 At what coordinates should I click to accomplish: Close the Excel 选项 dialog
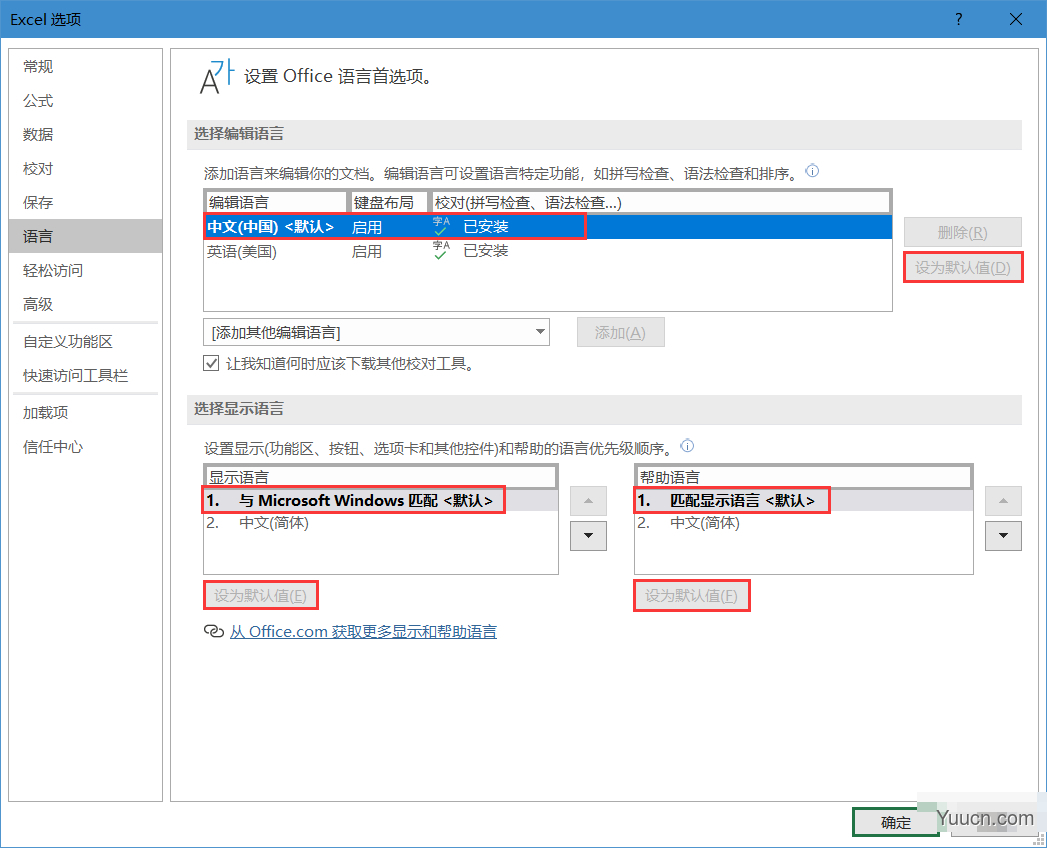coord(1016,19)
